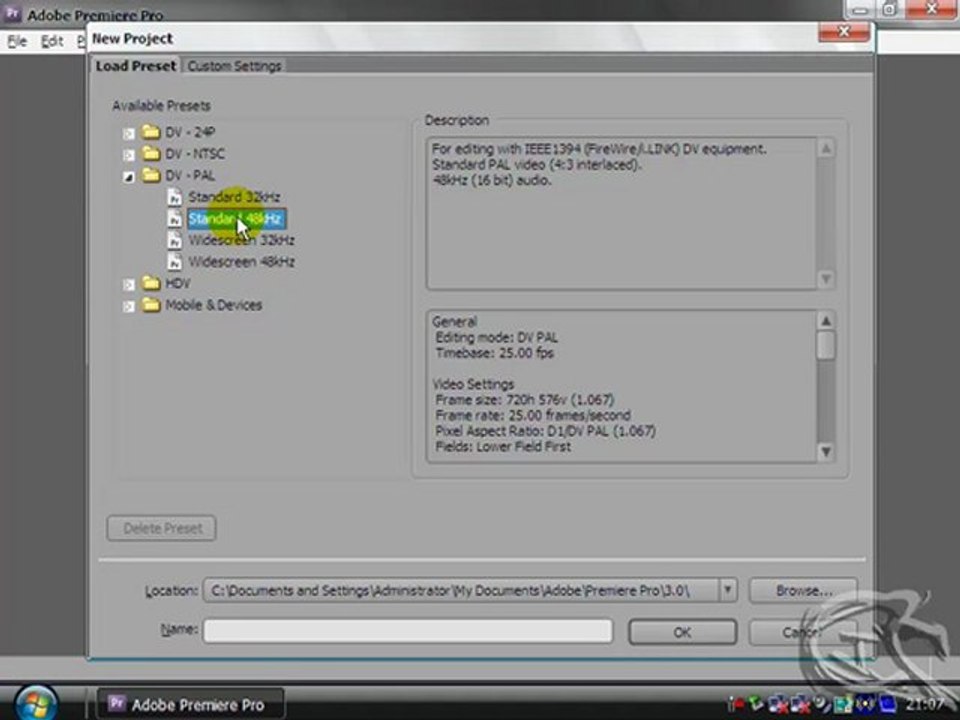Click the text 'Editing mode: DV PAL'
The image size is (960, 720).
pyautogui.click(x=497, y=337)
